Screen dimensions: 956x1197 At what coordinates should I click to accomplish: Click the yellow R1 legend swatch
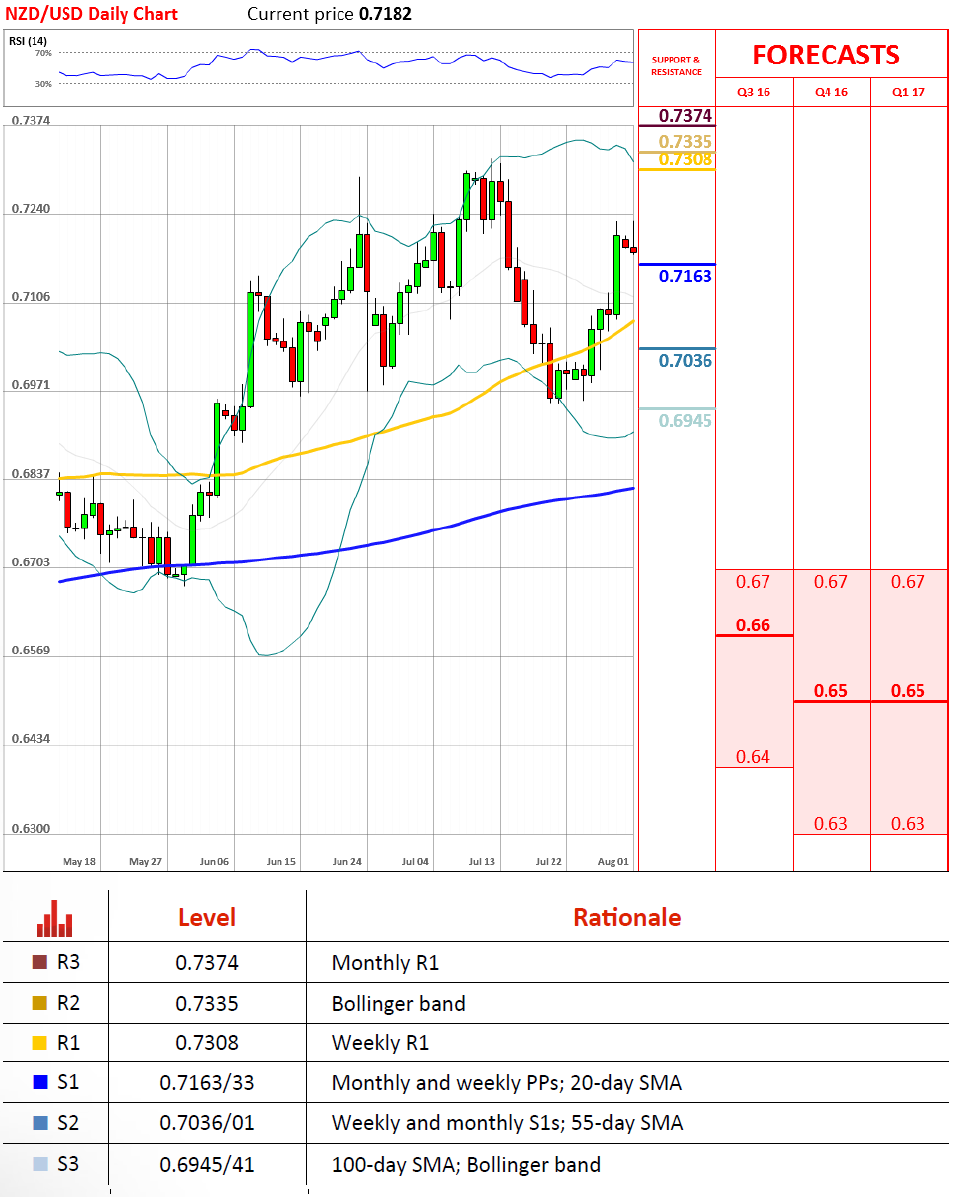click(40, 1043)
